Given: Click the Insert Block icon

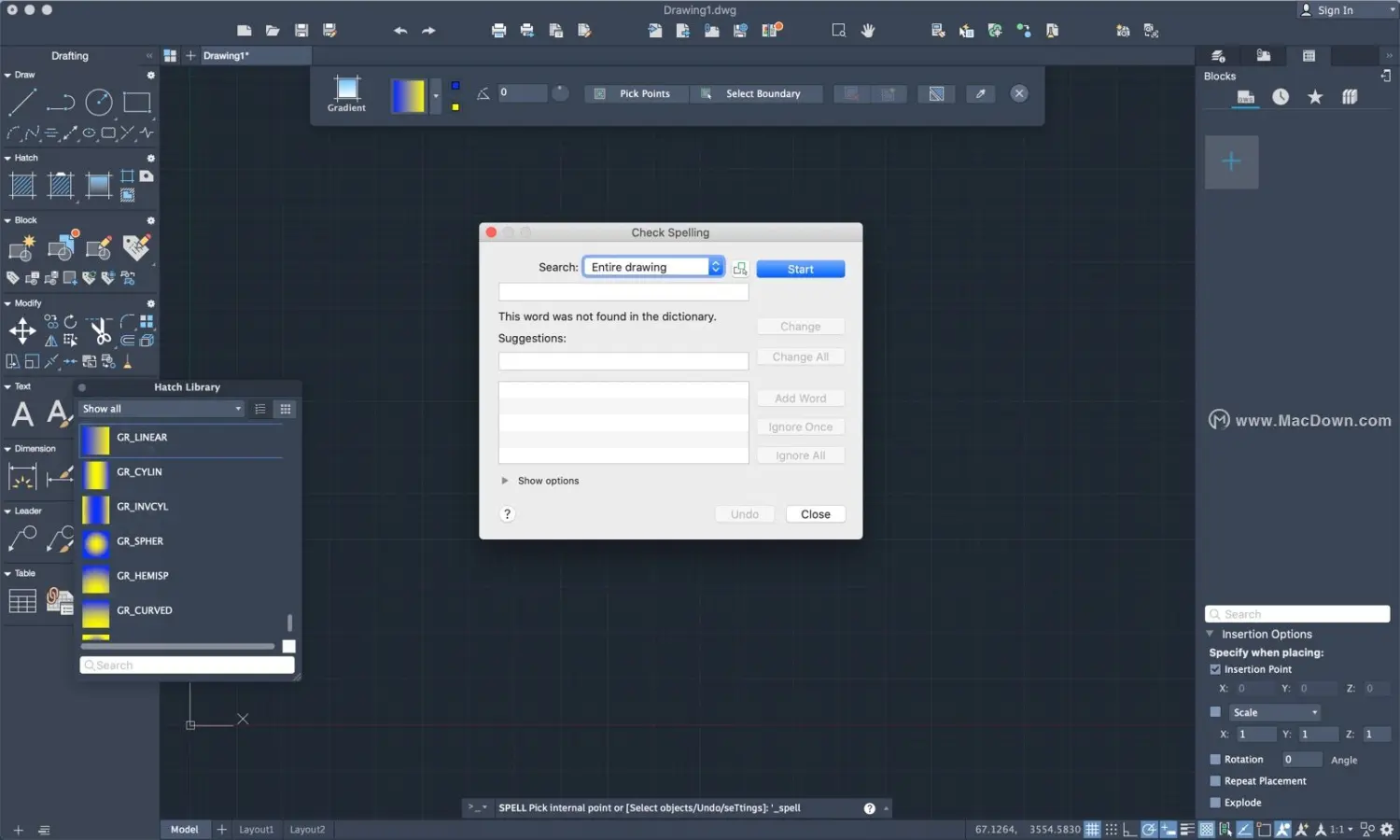Looking at the screenshot, I should (62, 247).
